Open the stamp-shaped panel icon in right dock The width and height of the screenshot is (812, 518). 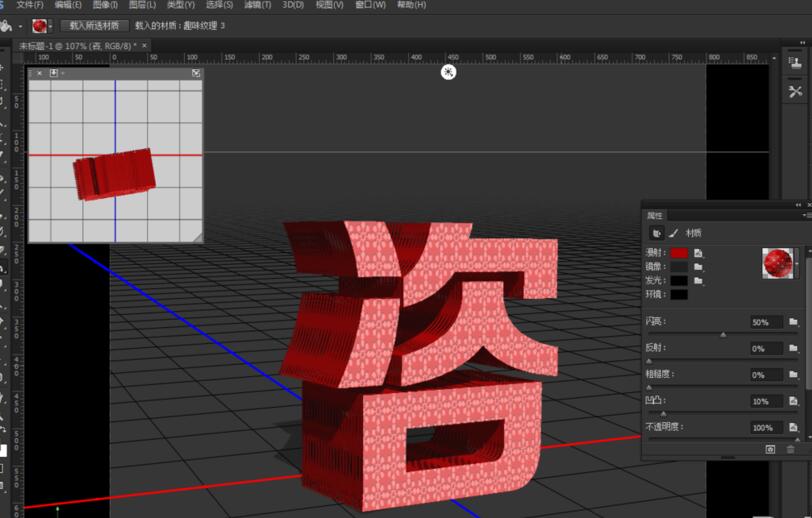tap(795, 64)
